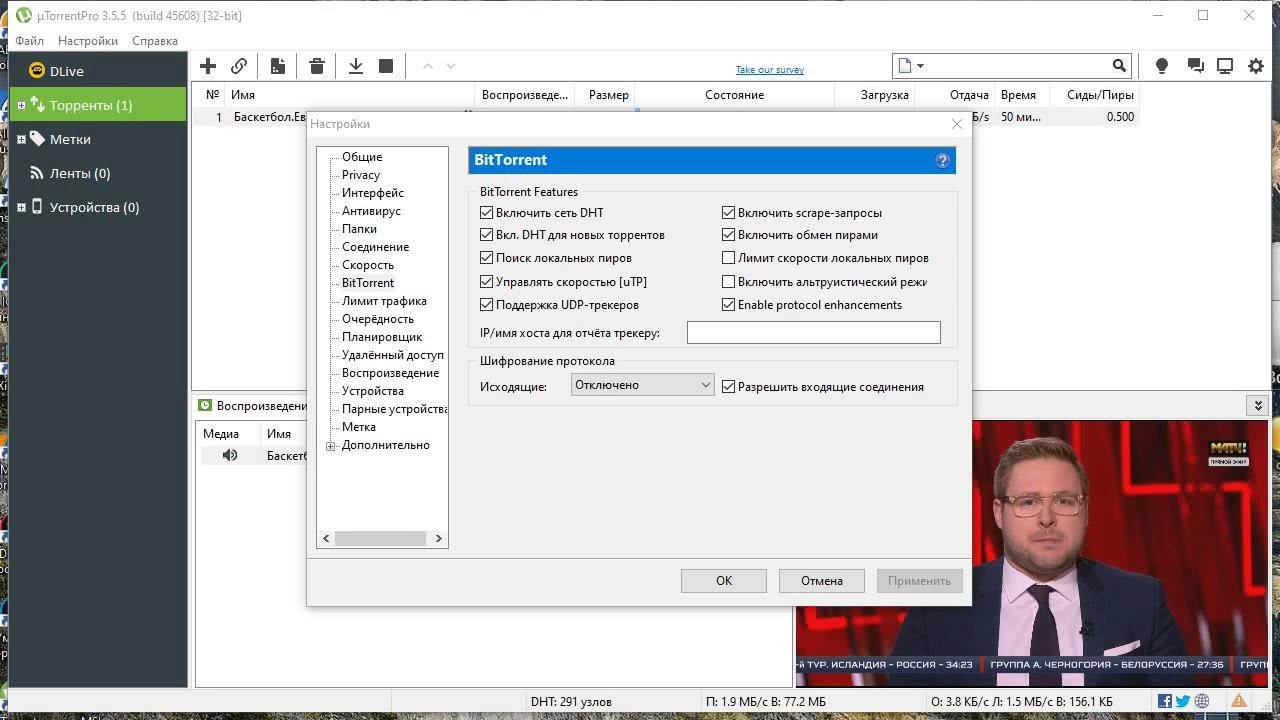This screenshot has width=1280, height=720.
Task: Toggle Управлять скоростью [uTP] checkbox
Action: click(x=487, y=282)
